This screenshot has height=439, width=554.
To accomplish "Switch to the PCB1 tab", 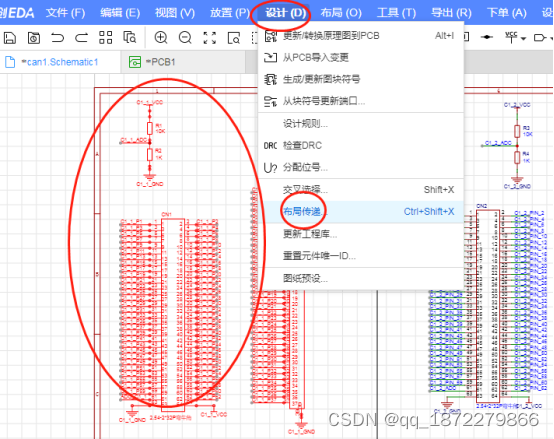I will coord(183,62).
